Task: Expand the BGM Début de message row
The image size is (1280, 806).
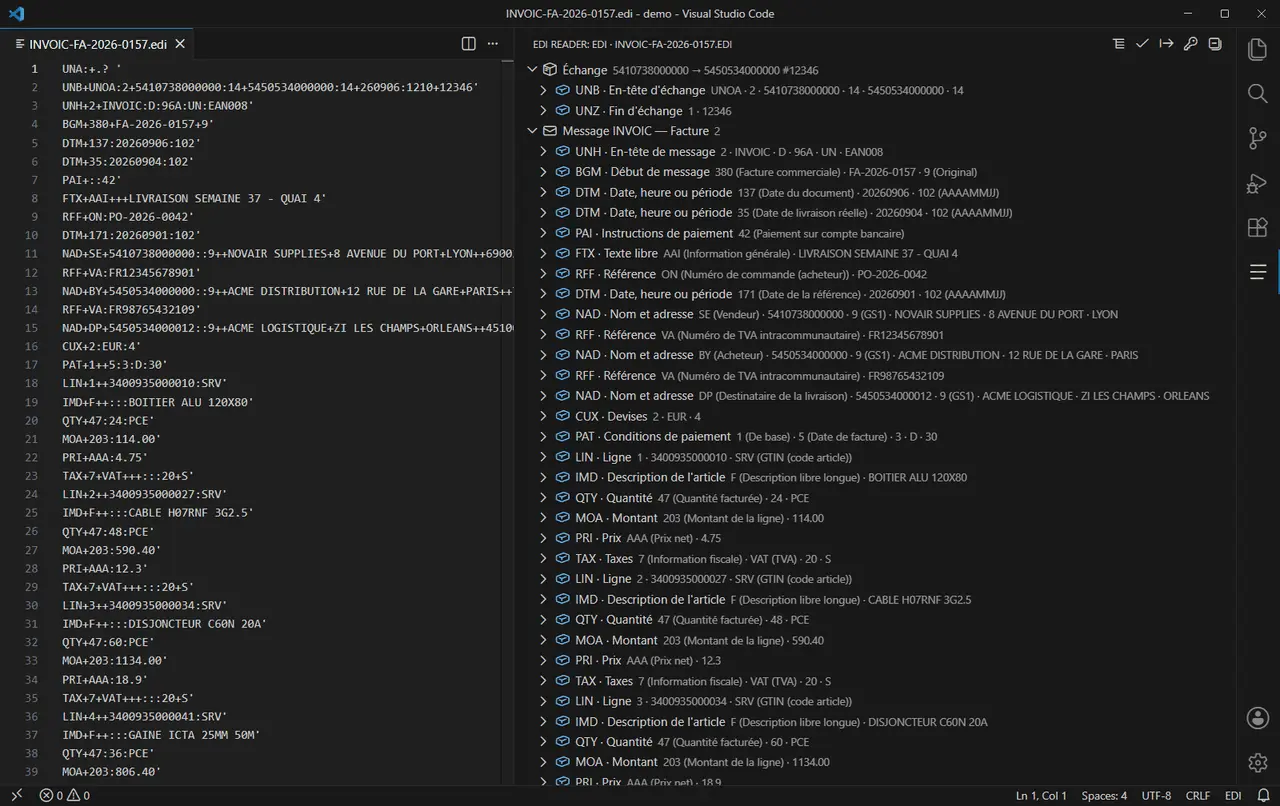Action: click(544, 172)
